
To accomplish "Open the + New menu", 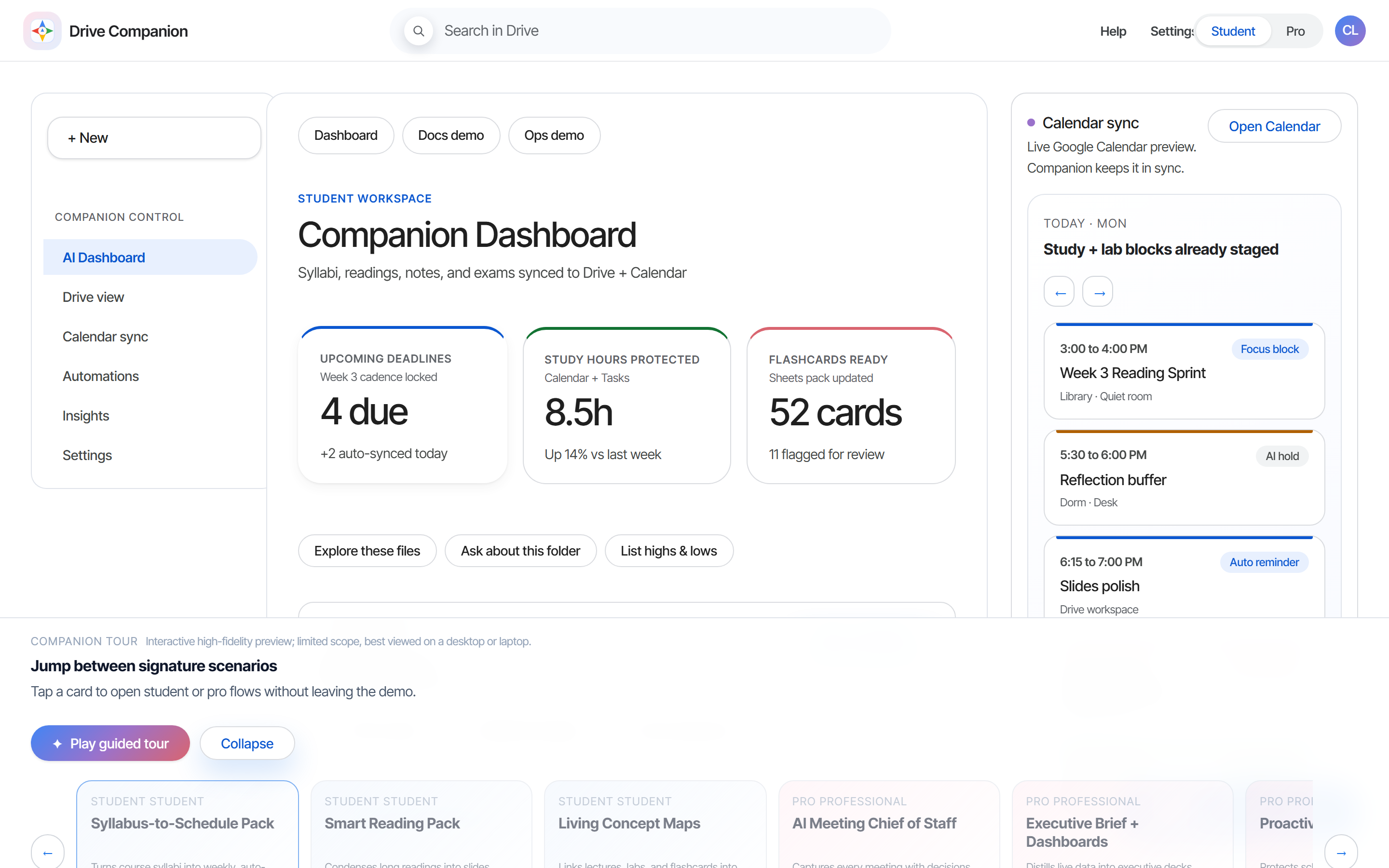I will (154, 138).
